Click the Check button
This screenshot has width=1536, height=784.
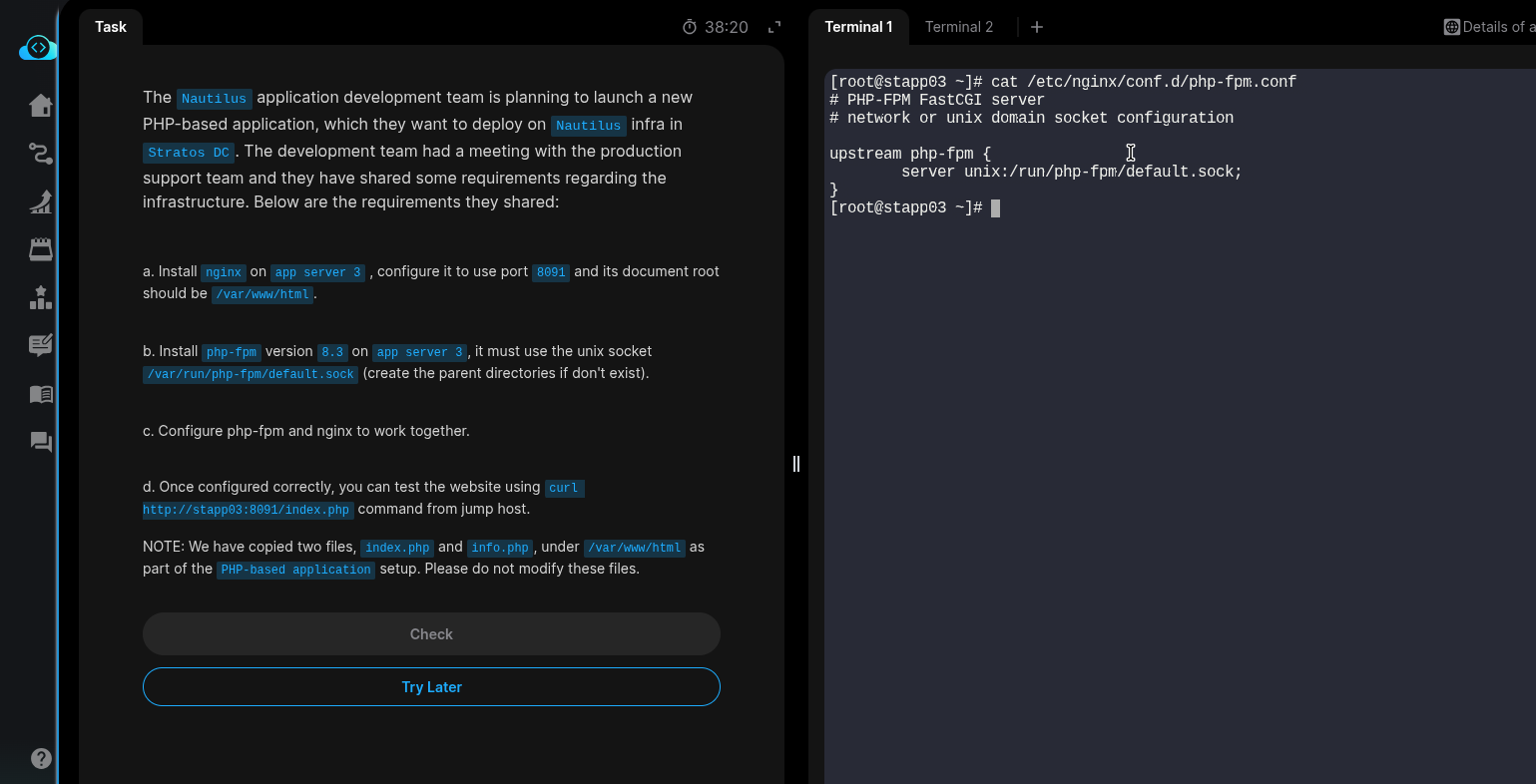(431, 634)
